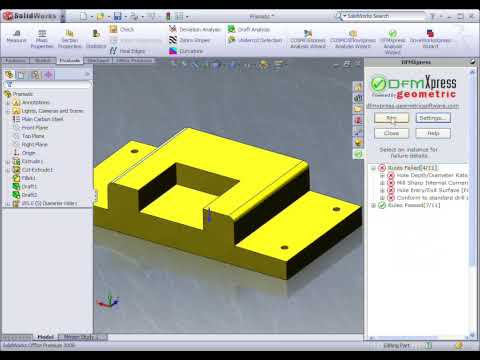Select the ConfigurationManager tab icon
480x360 pixels.
tap(35, 75)
